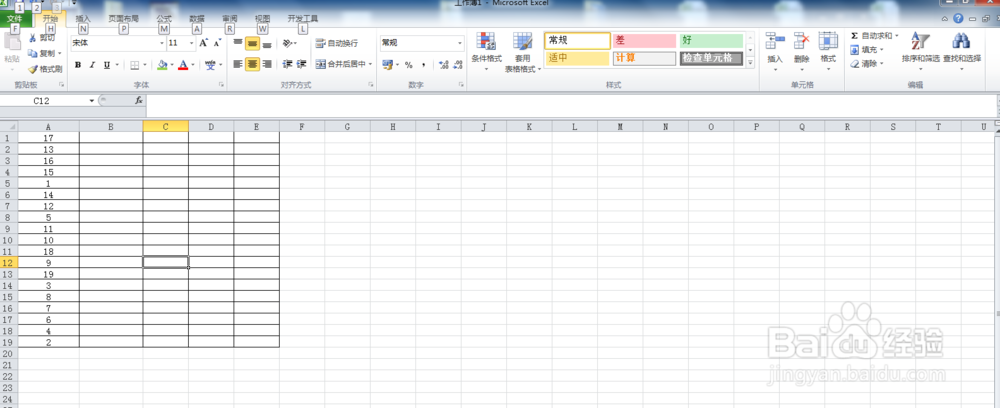Click the phonetic guide (wén) icon
Viewport: 1000px width, 408px height.
pyautogui.click(x=210, y=64)
